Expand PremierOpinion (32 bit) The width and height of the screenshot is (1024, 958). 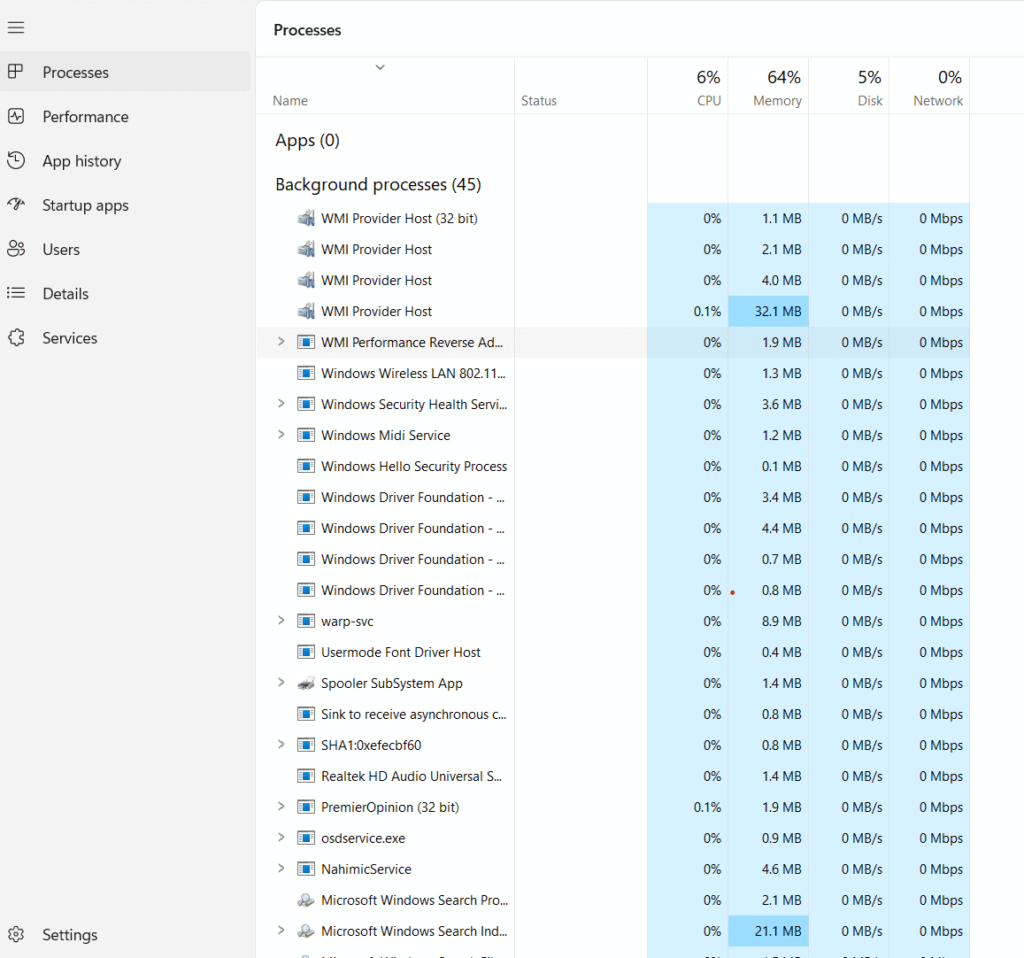[x=281, y=807]
